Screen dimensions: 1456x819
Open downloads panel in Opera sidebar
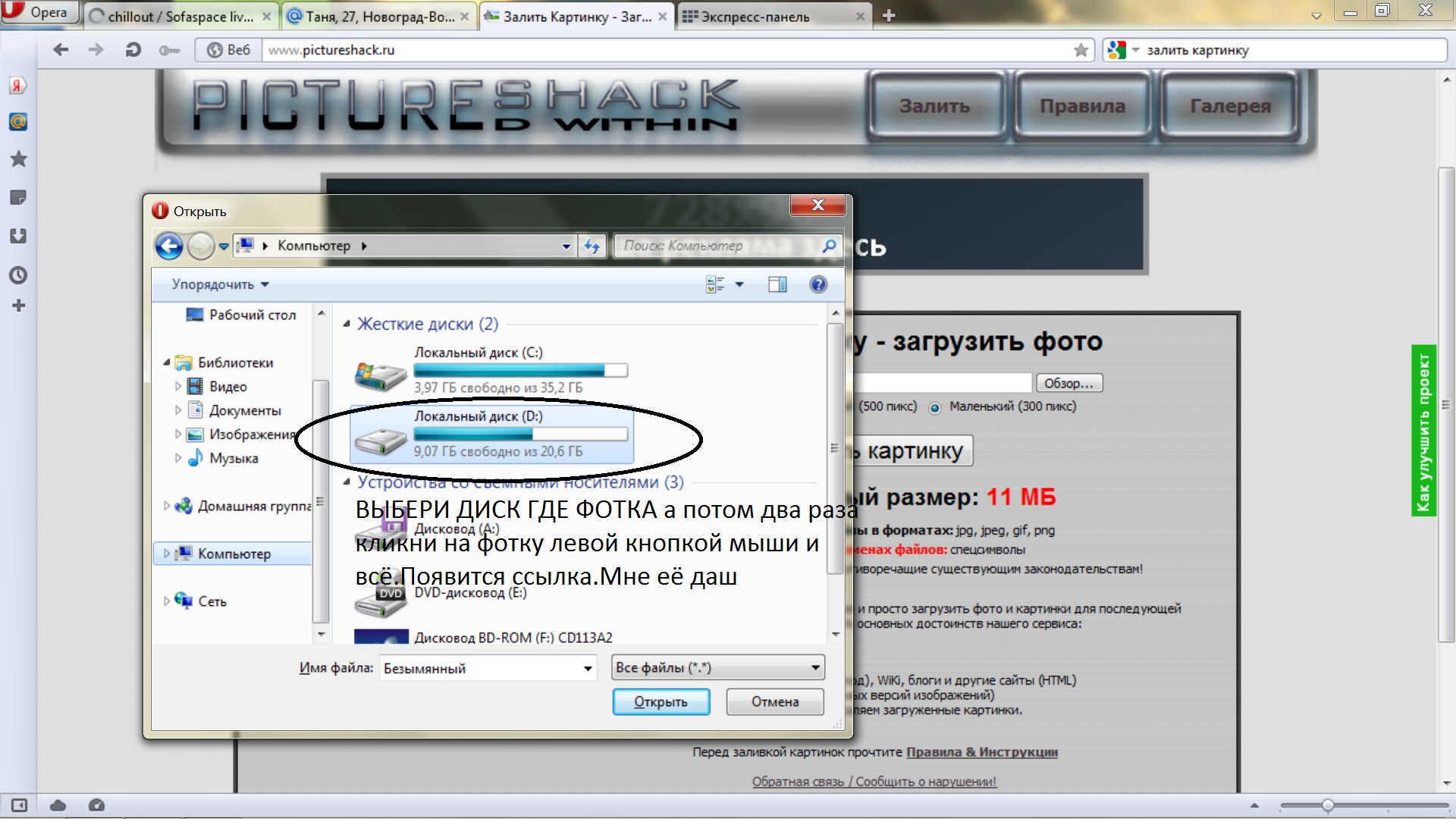(18, 236)
